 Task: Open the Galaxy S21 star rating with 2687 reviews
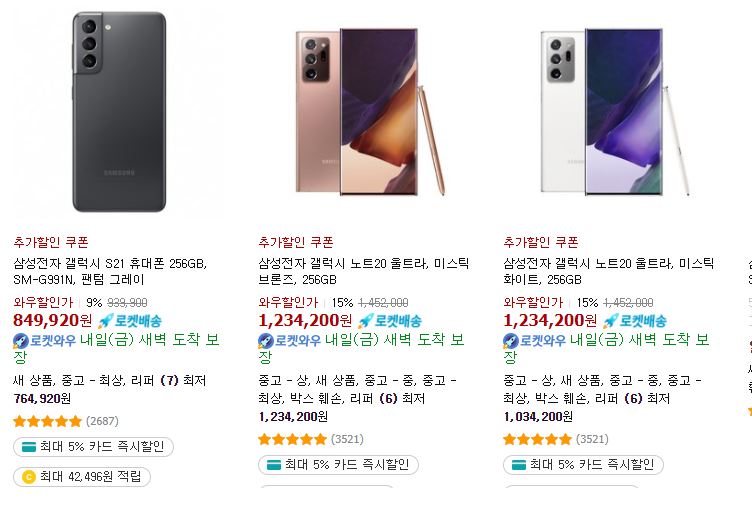pos(66,421)
